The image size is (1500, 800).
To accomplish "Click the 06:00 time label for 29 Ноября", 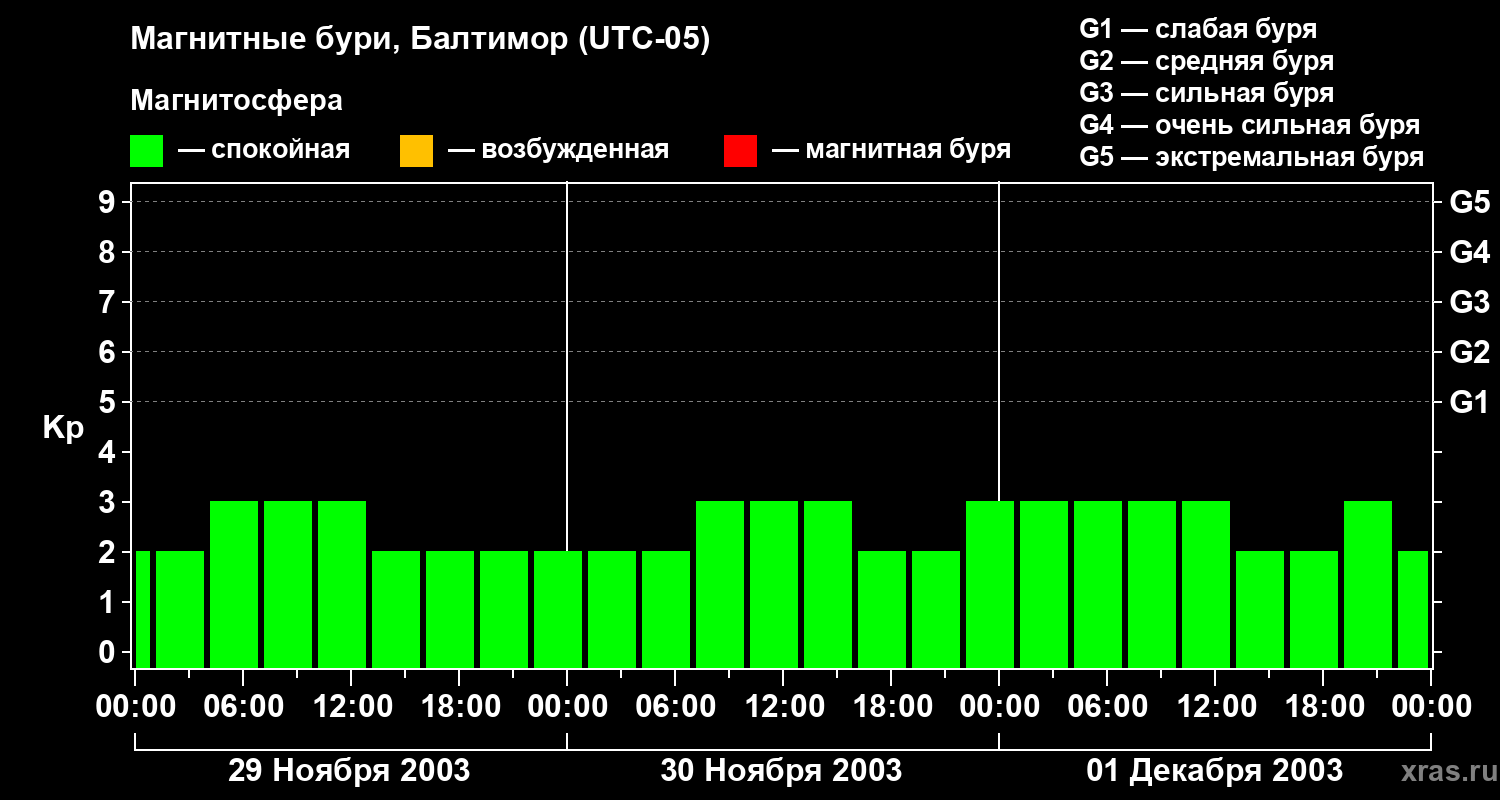I will pos(243,707).
